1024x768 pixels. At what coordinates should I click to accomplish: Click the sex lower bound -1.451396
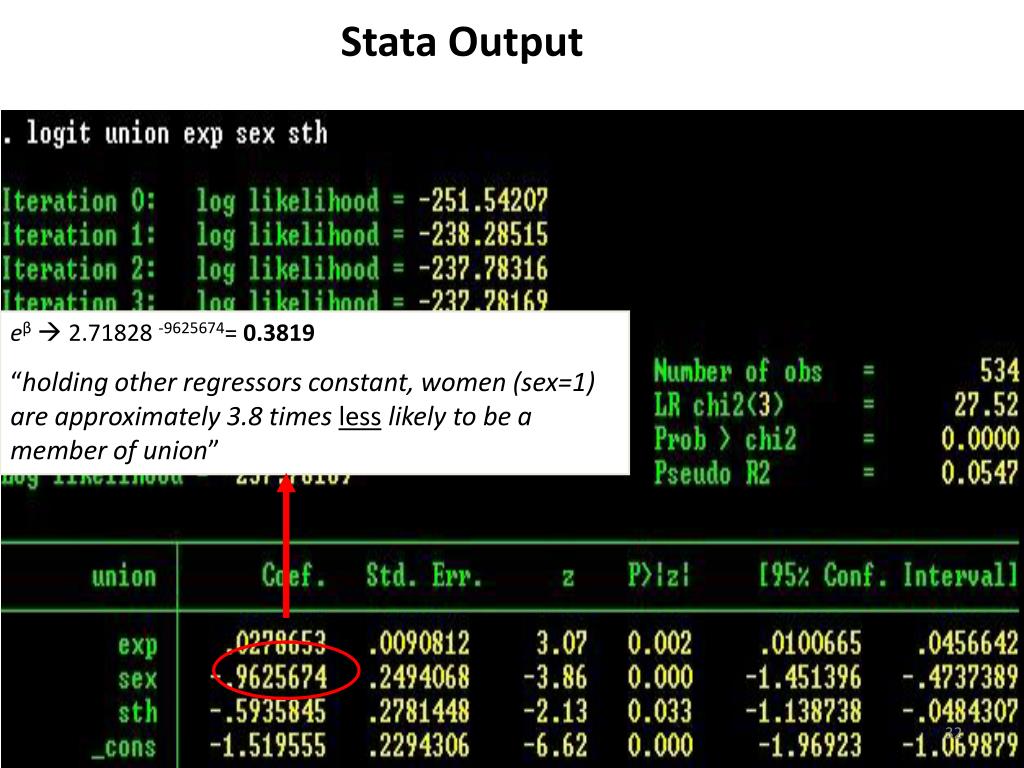point(804,678)
